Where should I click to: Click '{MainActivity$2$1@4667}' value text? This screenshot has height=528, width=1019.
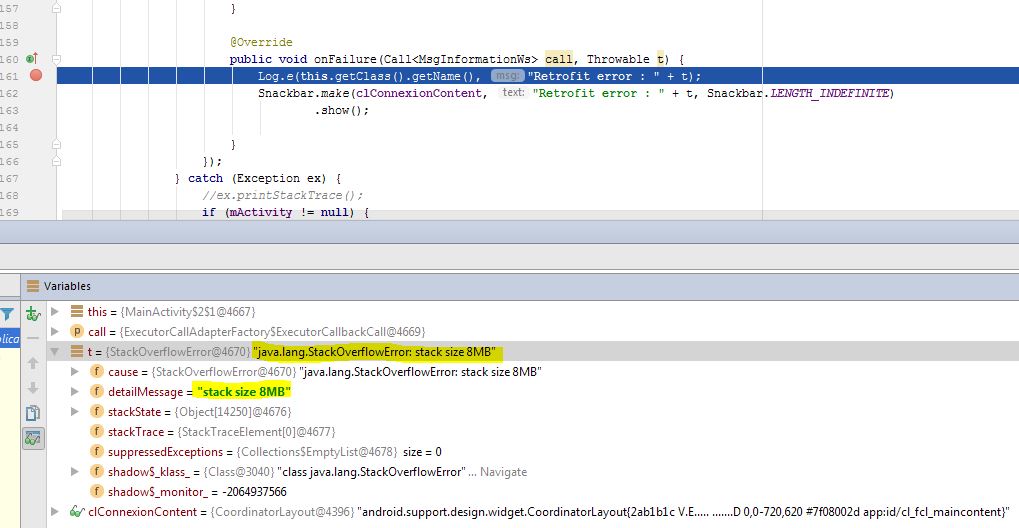tap(188, 311)
